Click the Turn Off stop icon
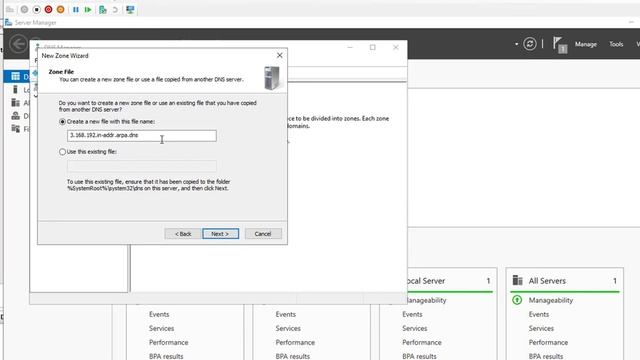640x360 pixels. pyautogui.click(x=36, y=9)
